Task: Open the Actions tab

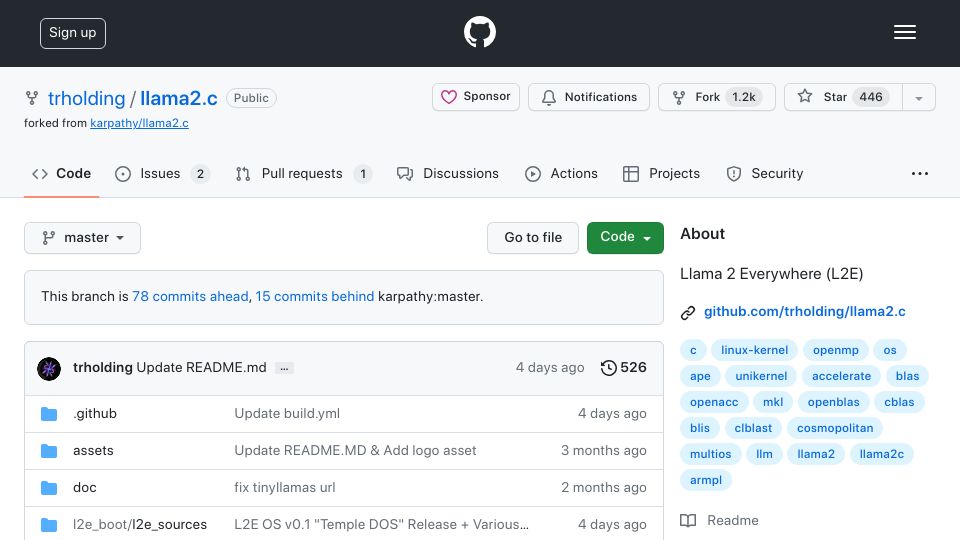Action: point(561,174)
